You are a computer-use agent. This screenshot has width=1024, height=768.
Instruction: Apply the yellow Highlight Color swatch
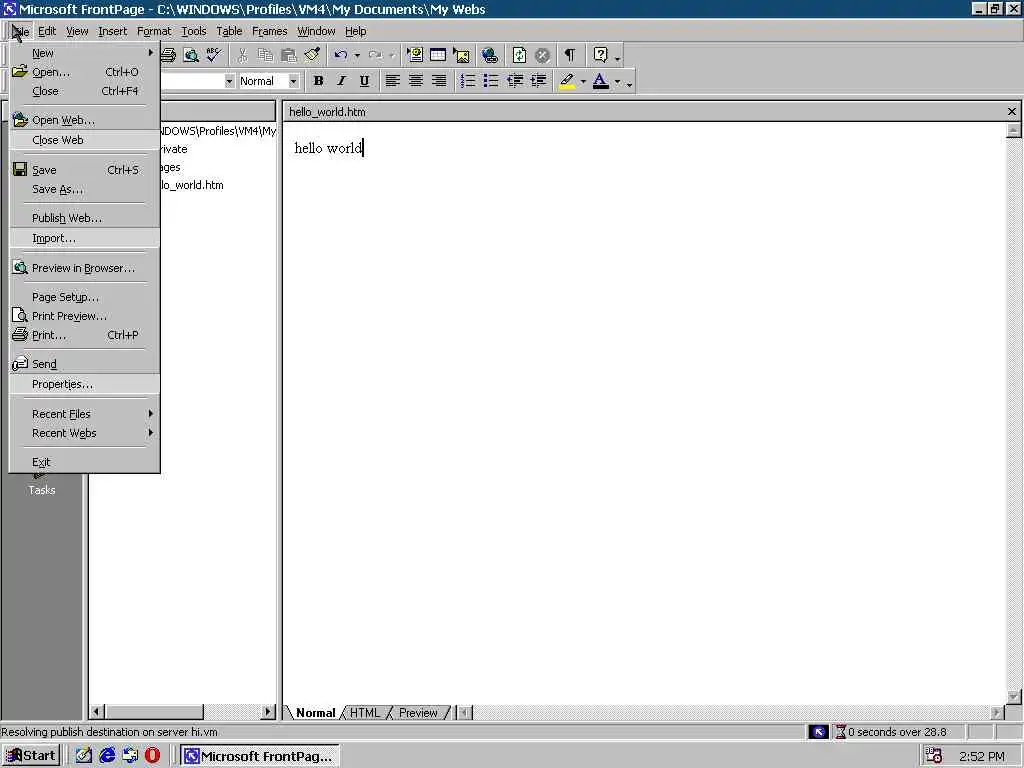(567, 81)
